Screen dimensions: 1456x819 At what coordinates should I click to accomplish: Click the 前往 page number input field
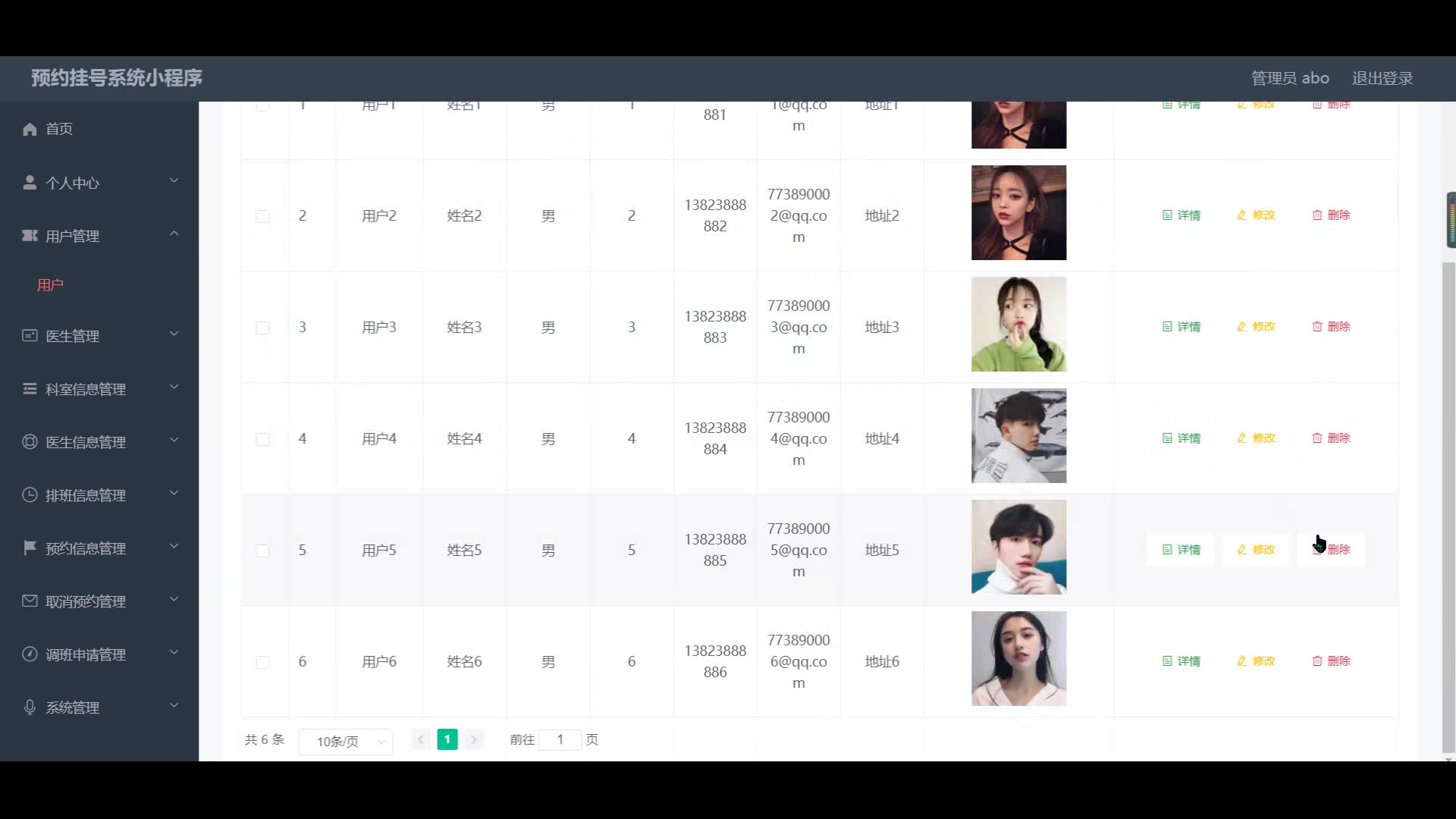[x=560, y=739]
